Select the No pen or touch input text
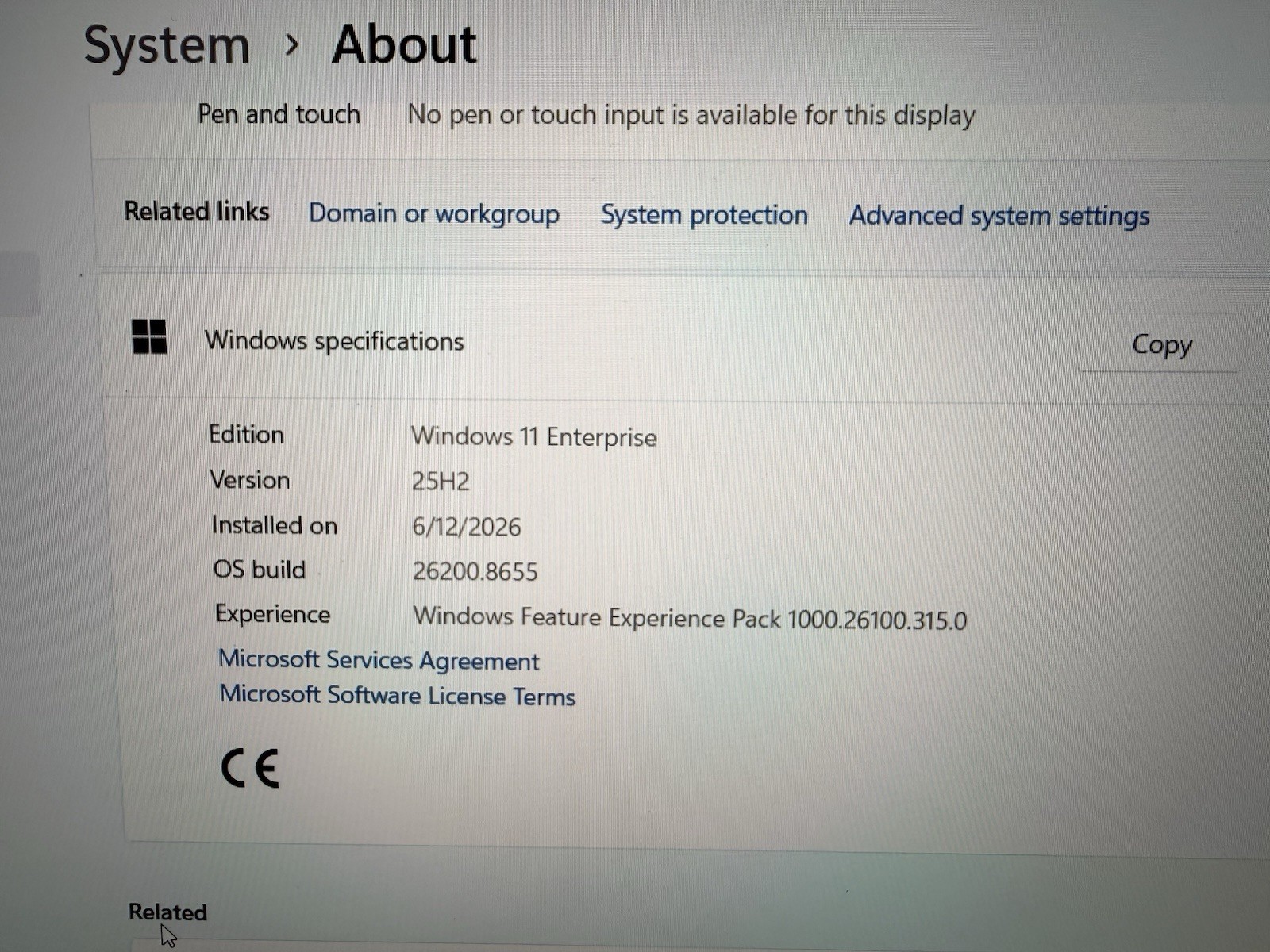The image size is (1270, 952). tap(691, 116)
